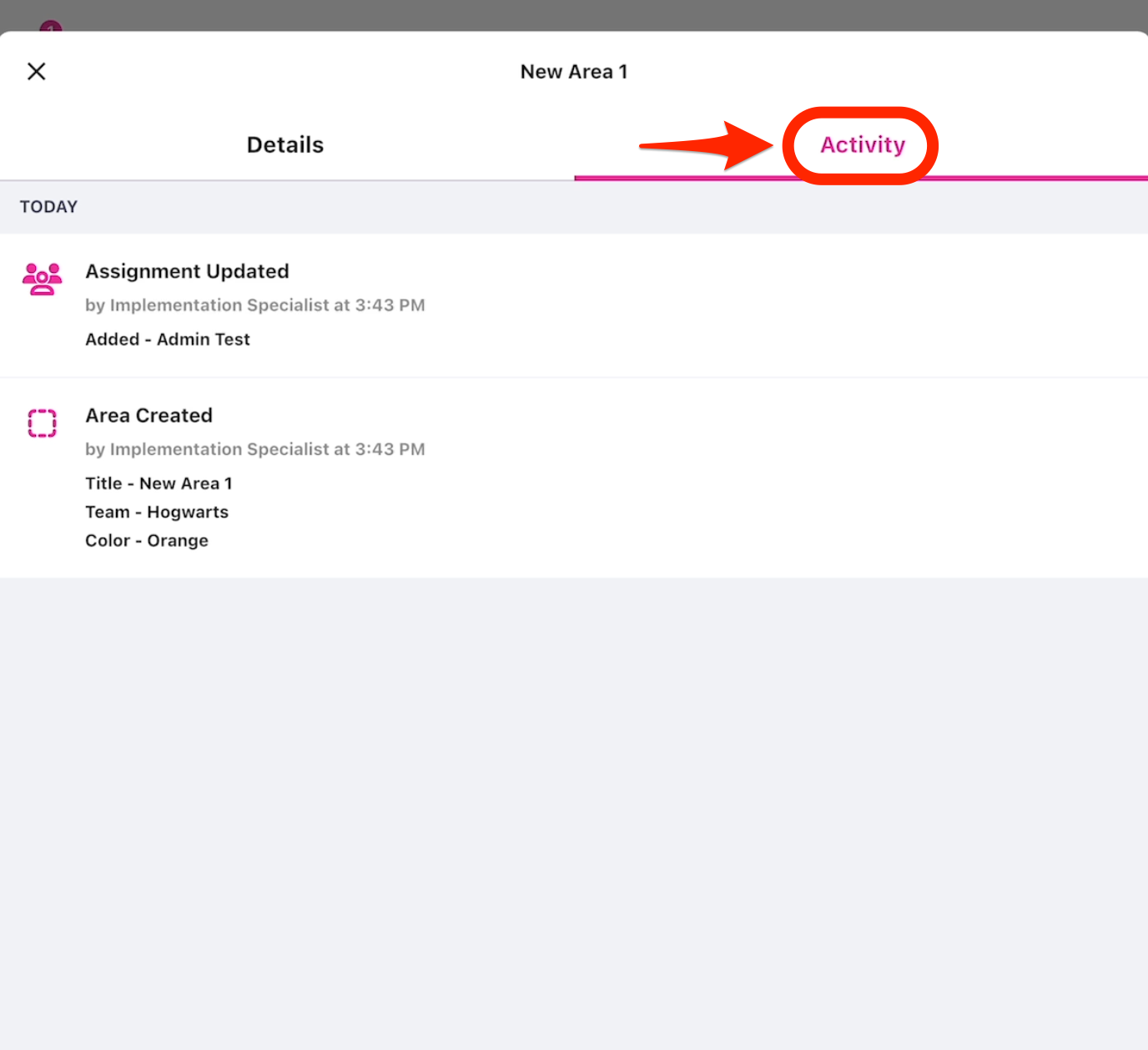Click Area Created author timestamp line
The image size is (1148, 1050).
pyautogui.click(x=254, y=450)
